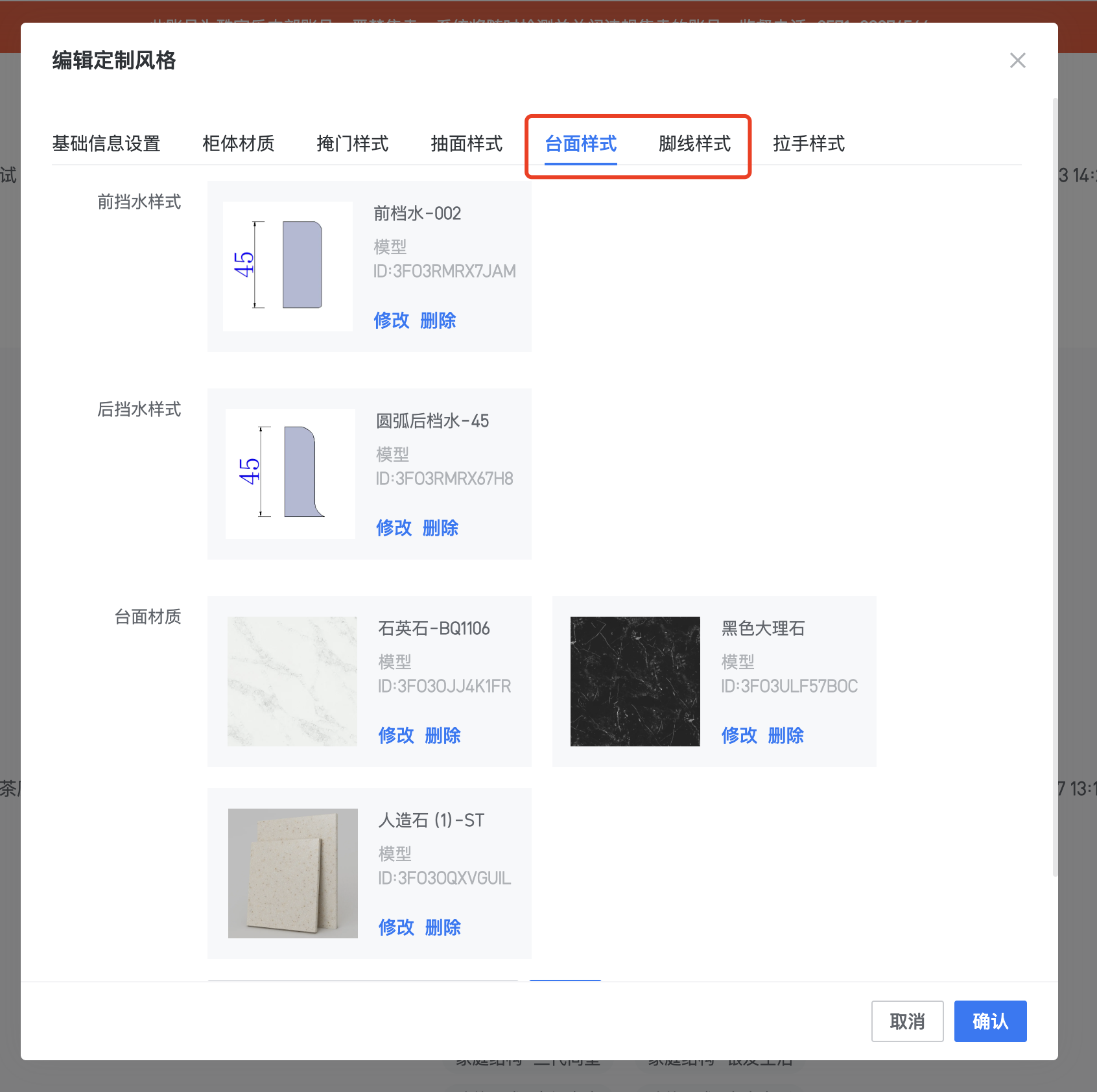Screen dimensions: 1097x1092
Task: Click the 台面样式 tab
Action: coord(580,143)
